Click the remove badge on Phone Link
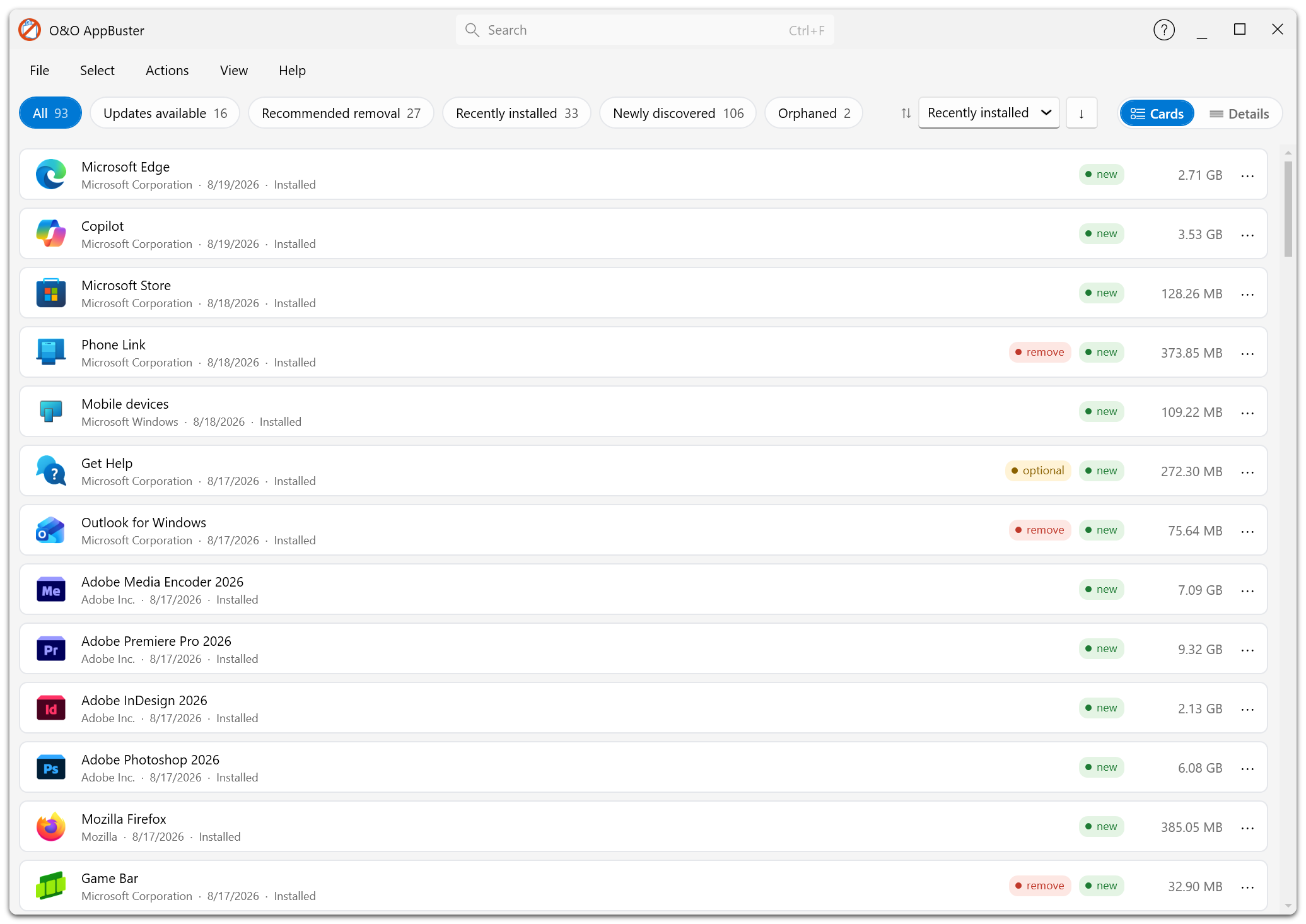Viewport: 1306px width, 924px height. (x=1040, y=352)
